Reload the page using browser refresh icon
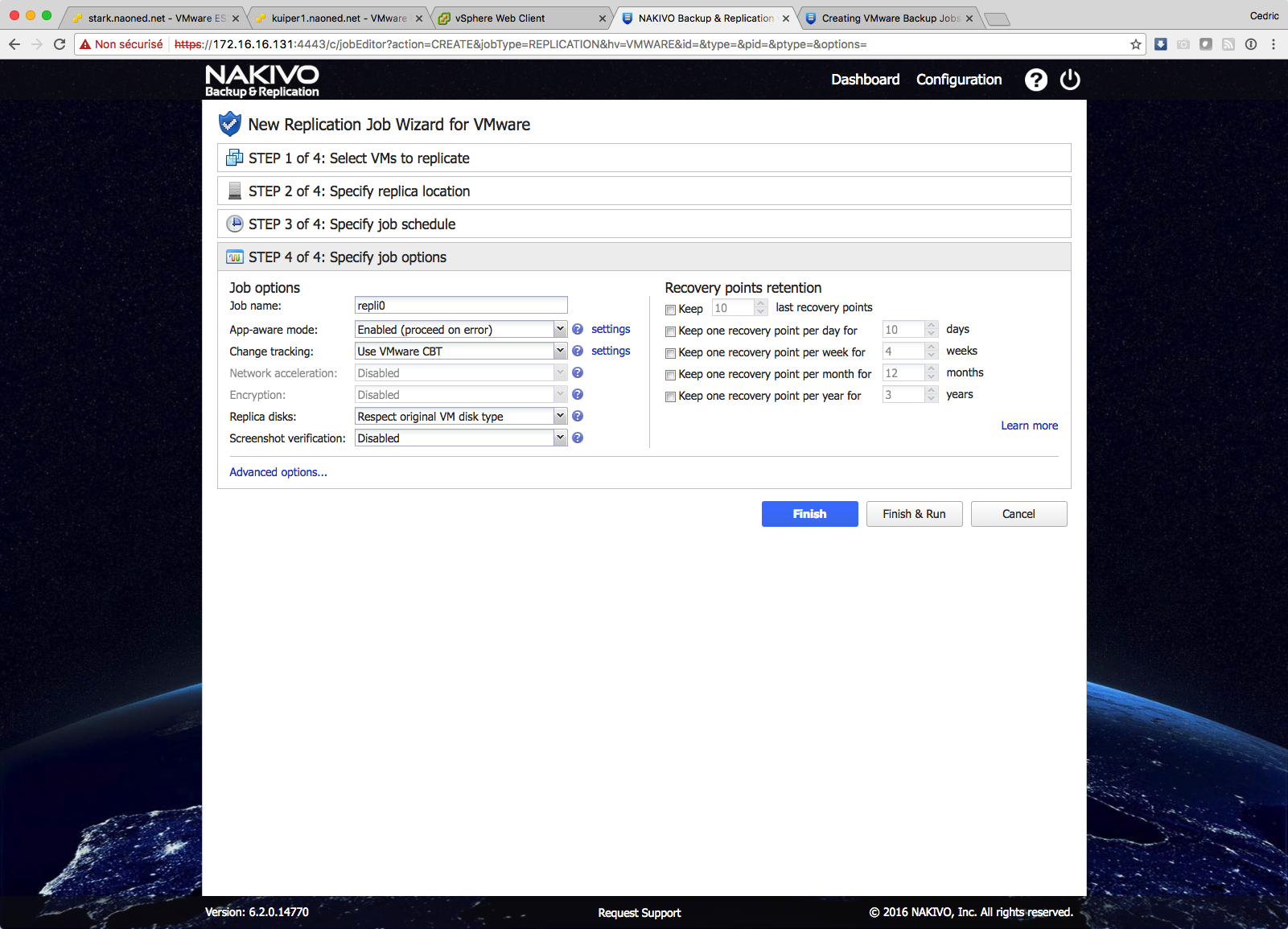The image size is (1288, 929). 60,44
